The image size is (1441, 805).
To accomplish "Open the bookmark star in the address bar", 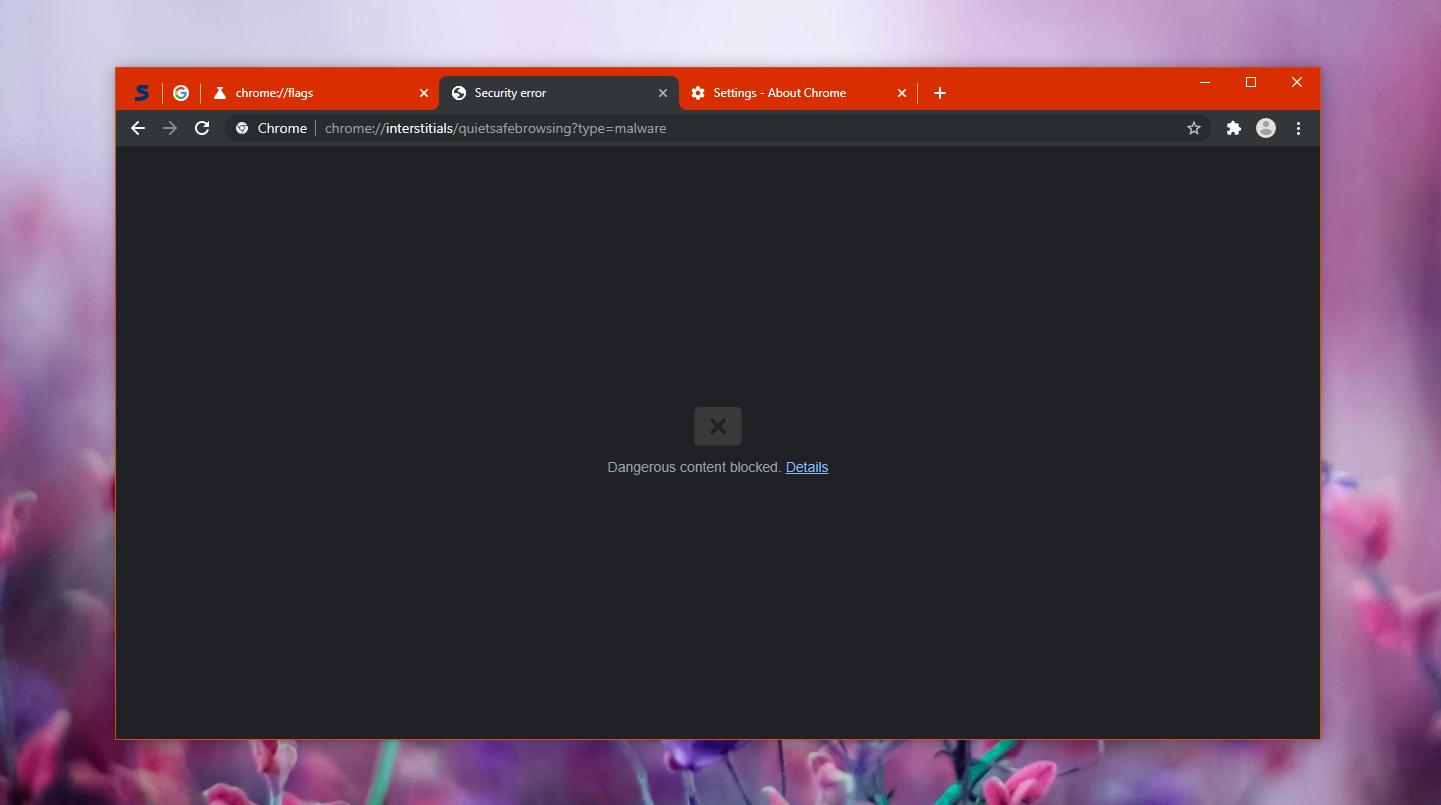I will pos(1194,128).
